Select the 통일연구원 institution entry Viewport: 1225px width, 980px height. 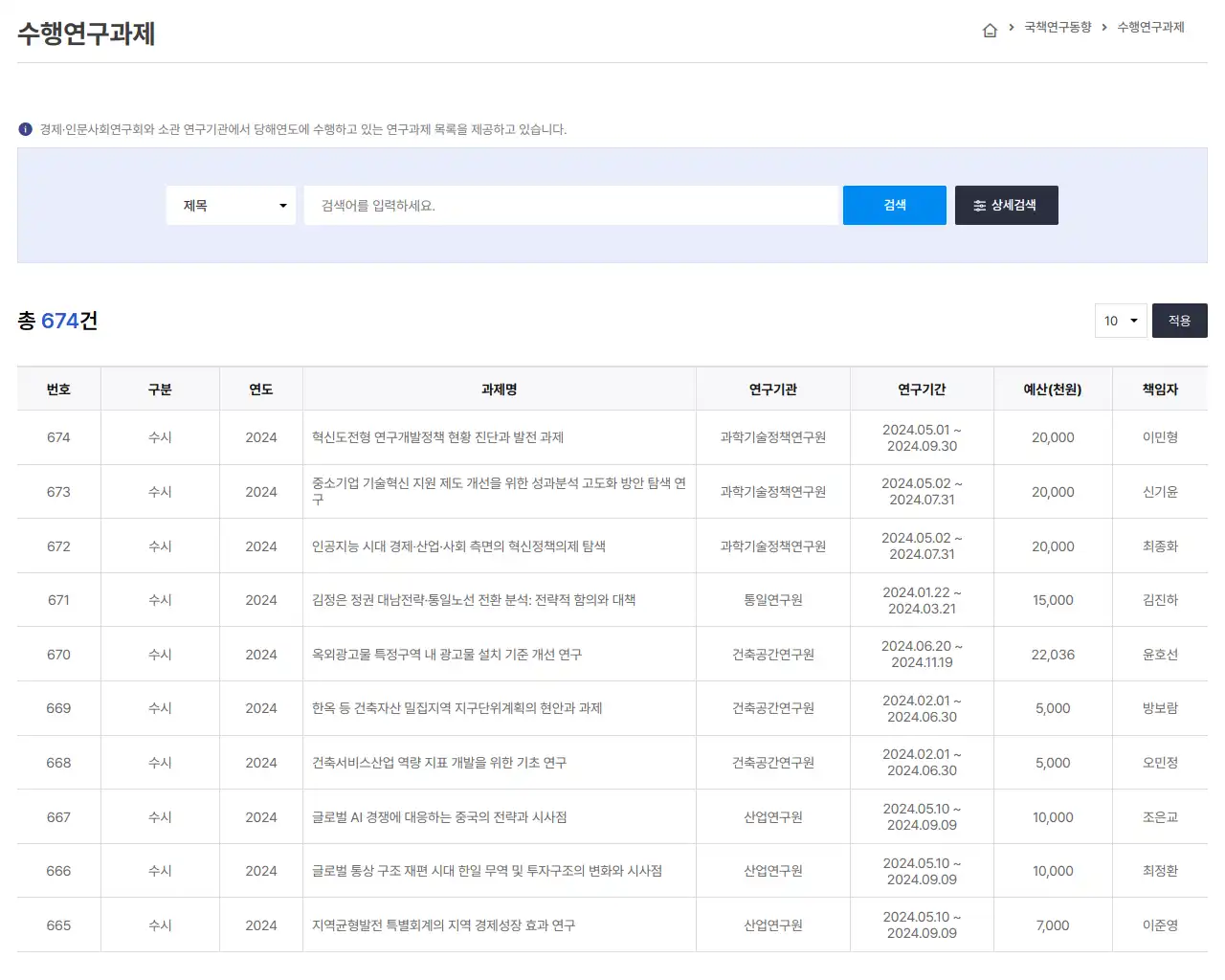[772, 599]
